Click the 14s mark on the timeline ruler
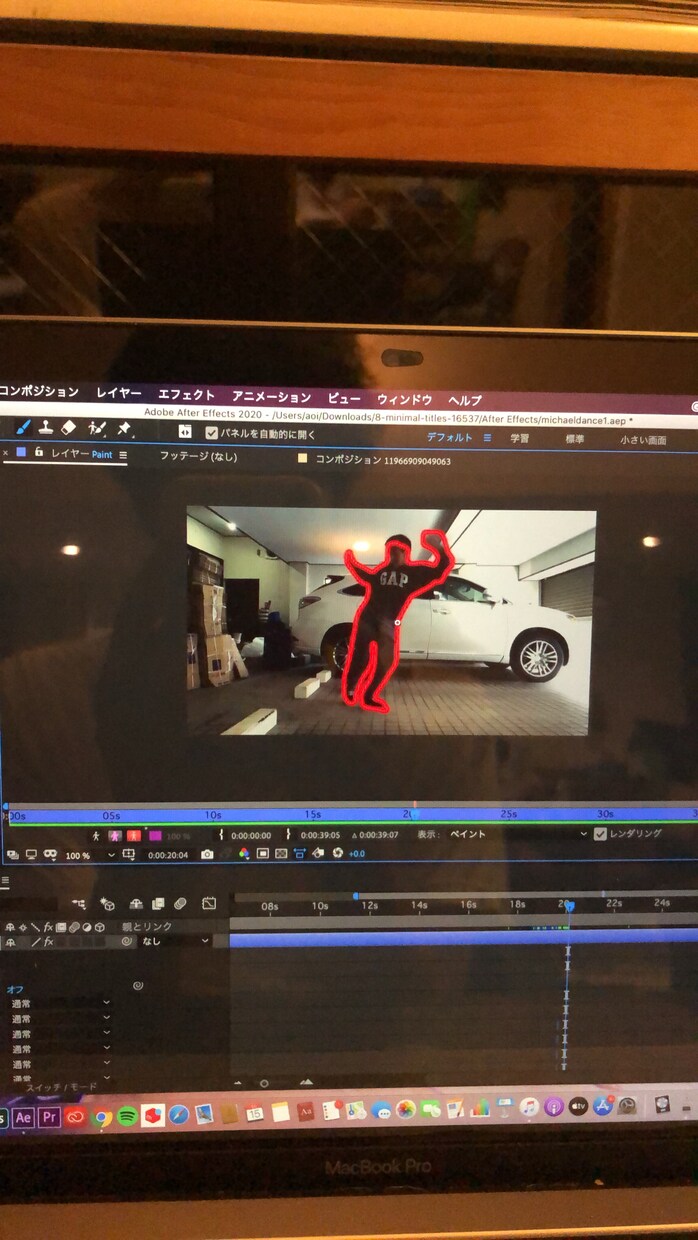 pyautogui.click(x=419, y=905)
